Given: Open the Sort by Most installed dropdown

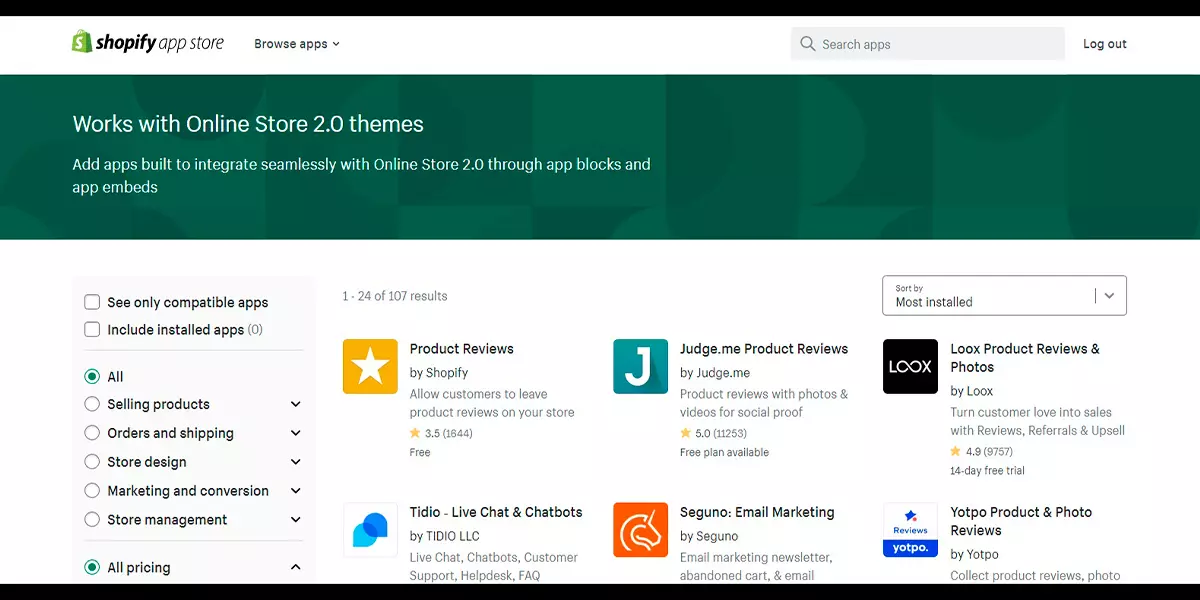Looking at the screenshot, I should point(1004,296).
